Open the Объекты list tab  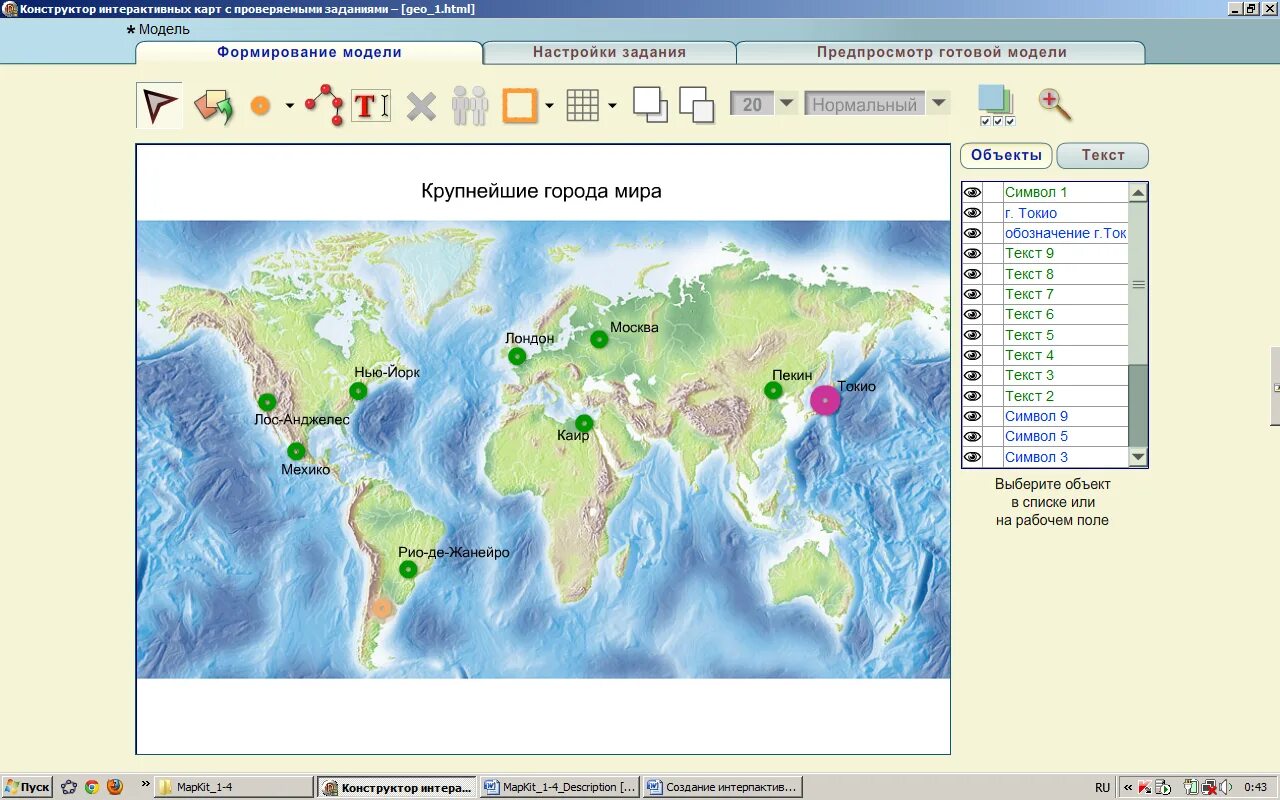(1006, 155)
